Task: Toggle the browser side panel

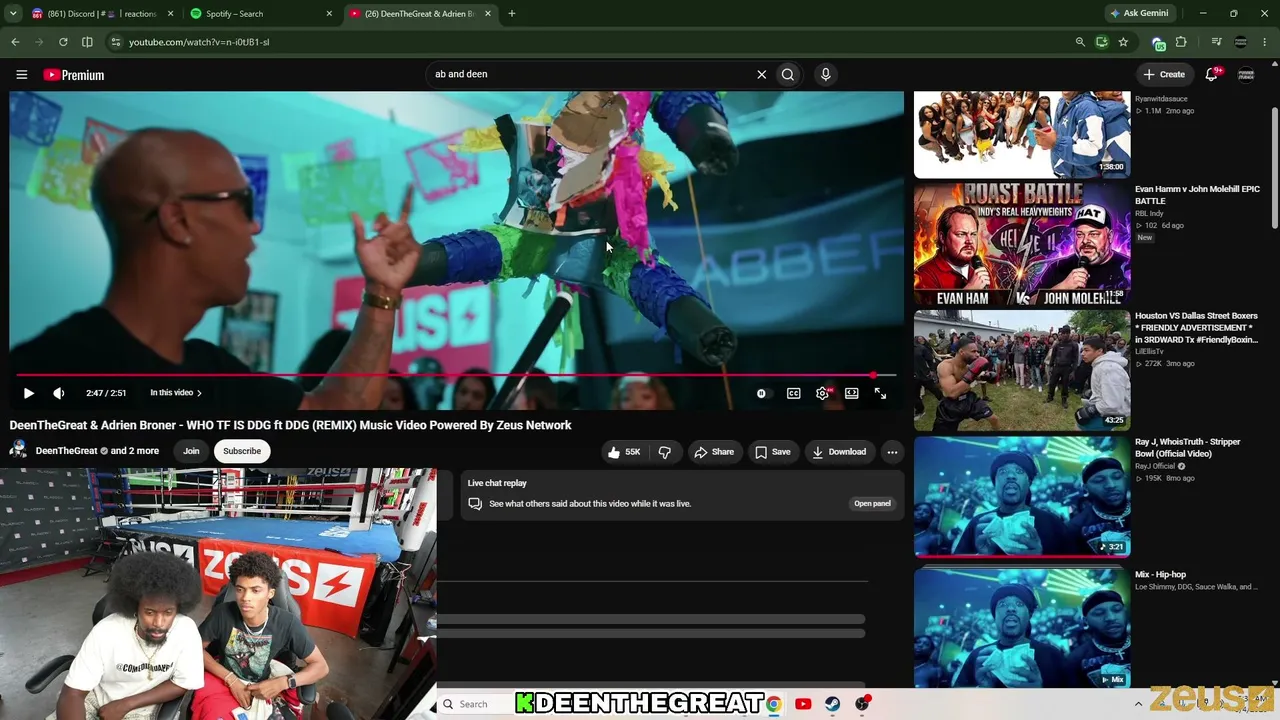Action: point(87,42)
